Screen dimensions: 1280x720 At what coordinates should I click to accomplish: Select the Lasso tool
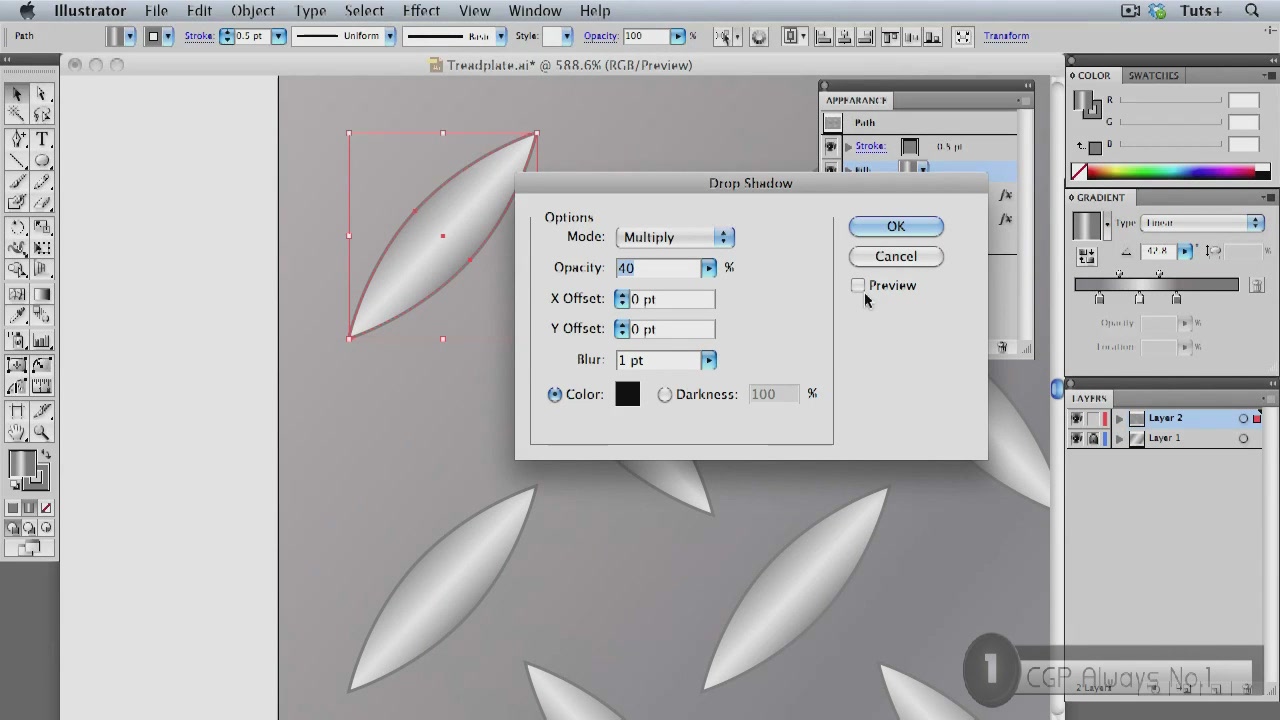click(x=42, y=114)
